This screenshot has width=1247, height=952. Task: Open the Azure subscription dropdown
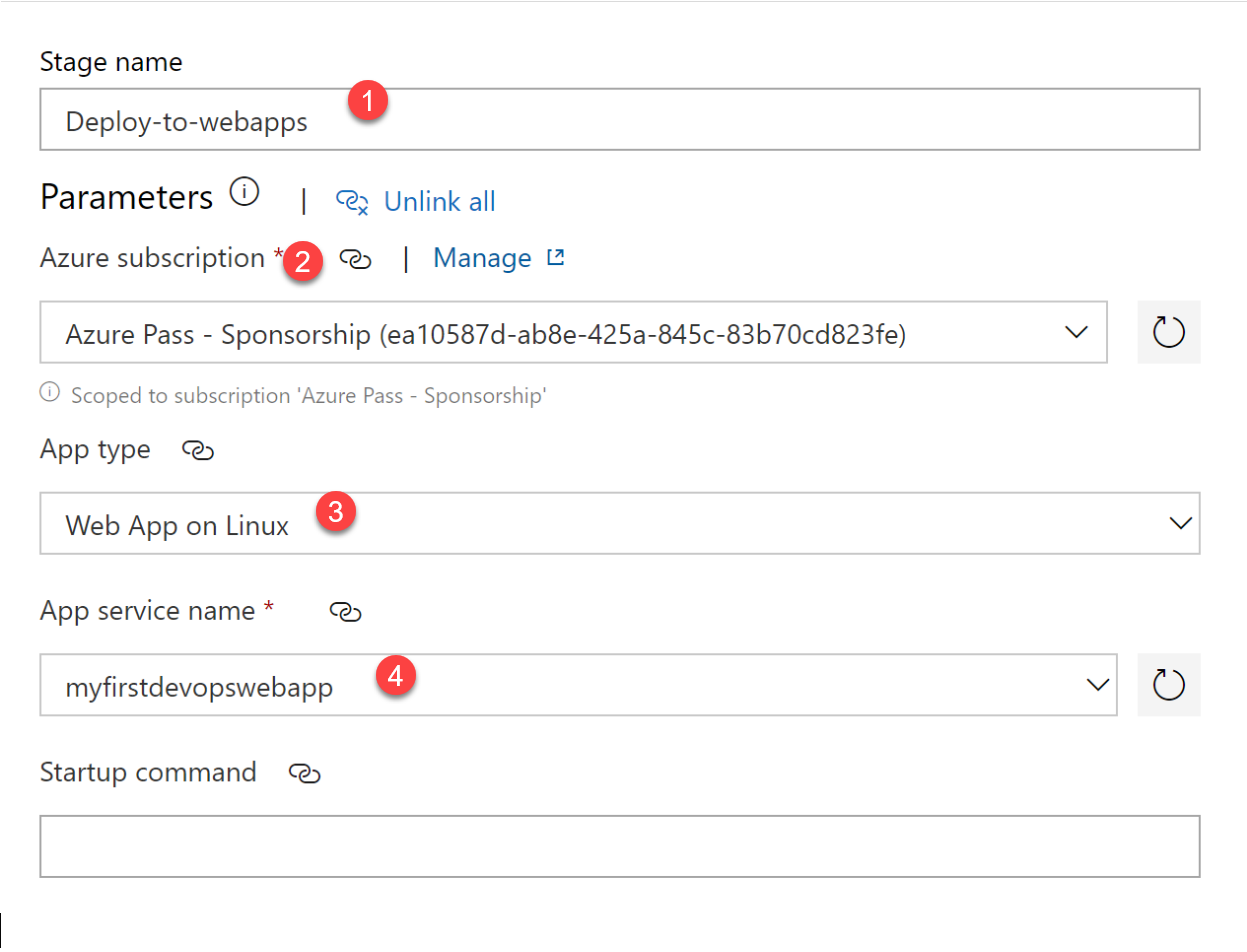[573, 332]
